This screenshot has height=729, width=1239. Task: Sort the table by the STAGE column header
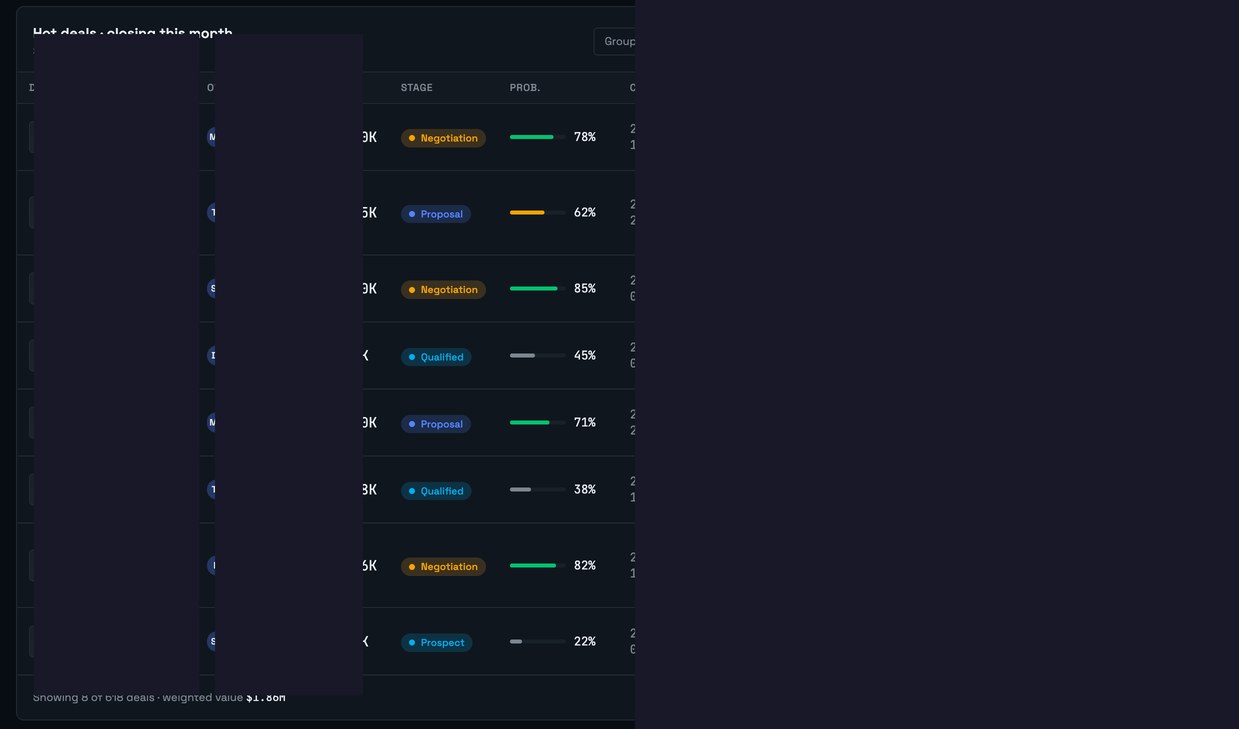[416, 88]
